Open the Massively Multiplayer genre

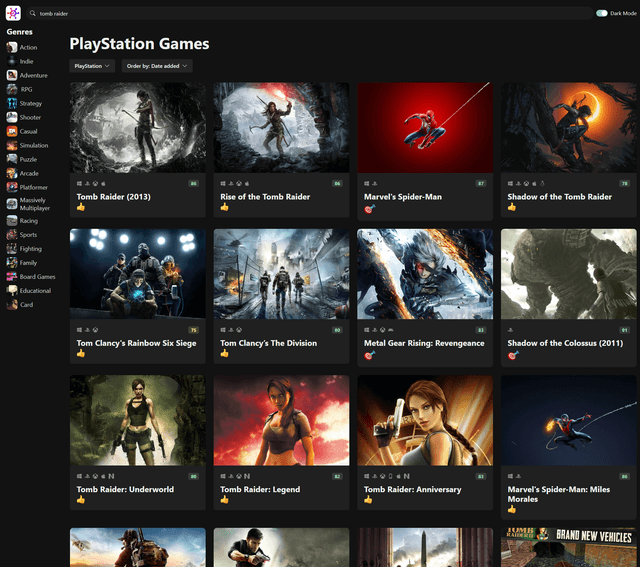33,204
